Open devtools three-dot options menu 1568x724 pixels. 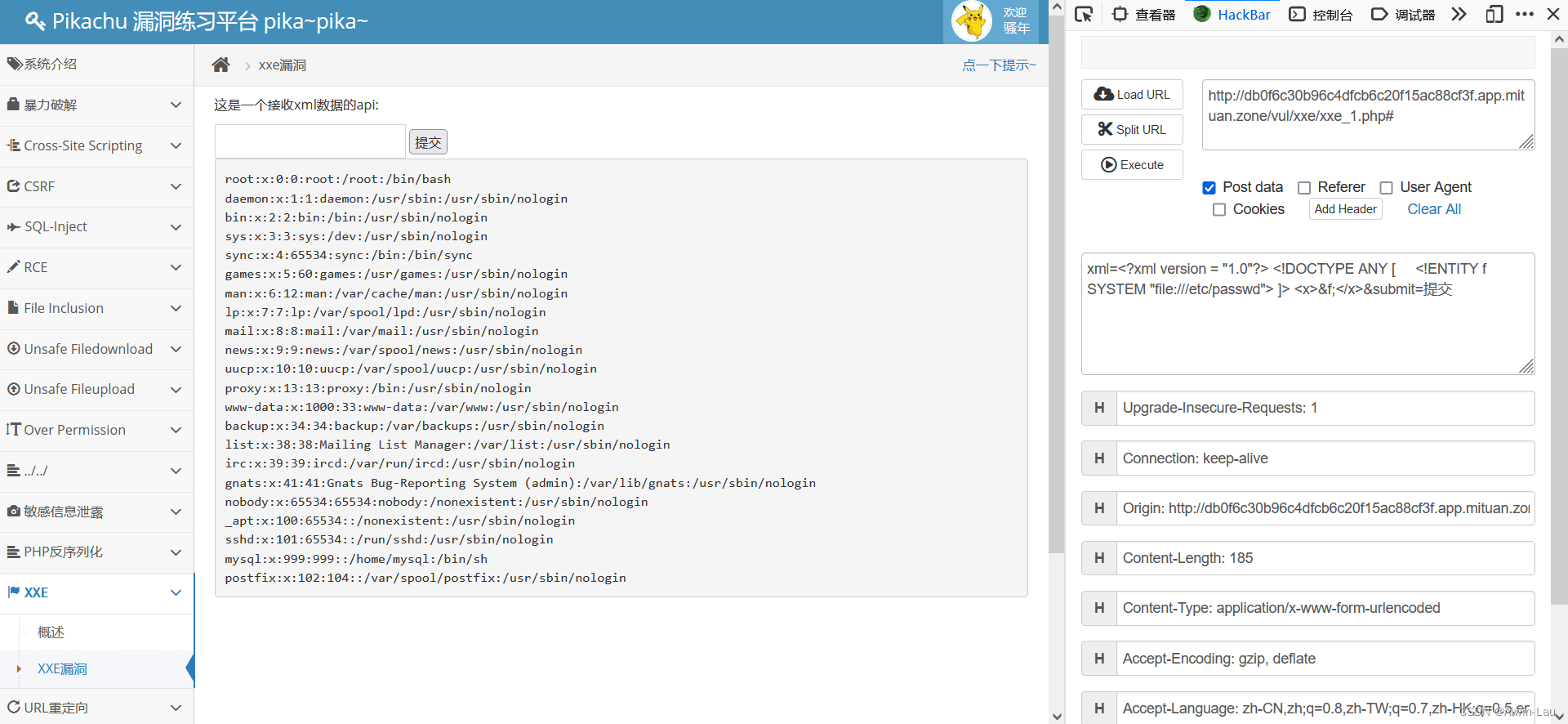click(1524, 14)
